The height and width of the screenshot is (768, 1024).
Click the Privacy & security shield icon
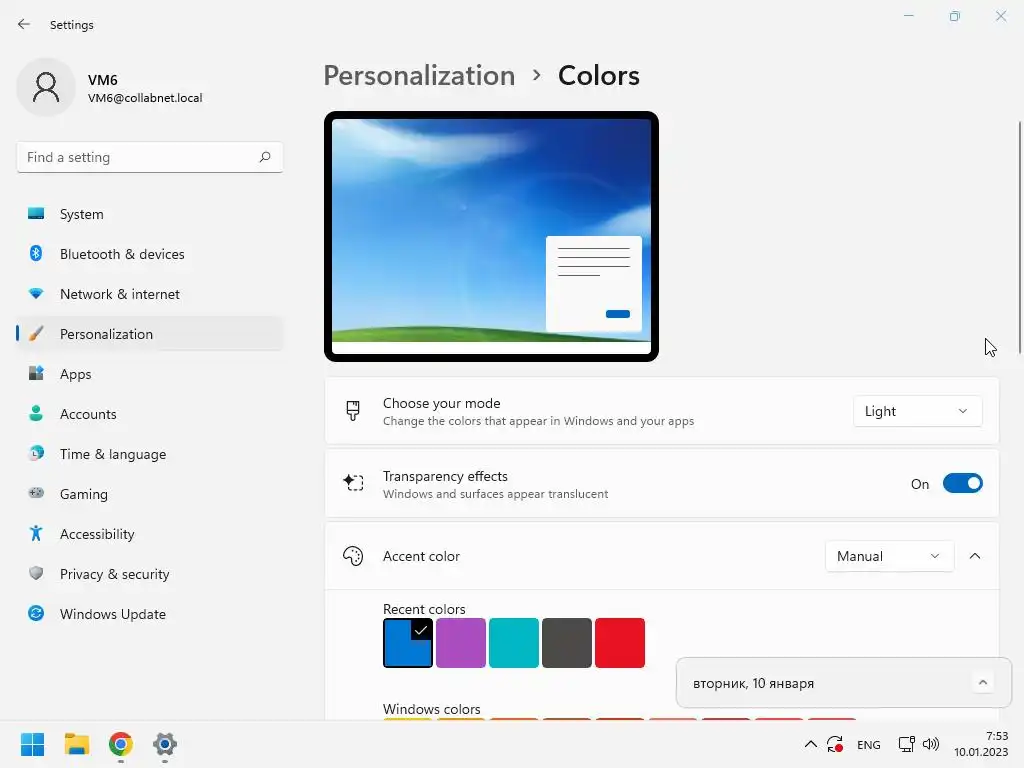pos(36,573)
